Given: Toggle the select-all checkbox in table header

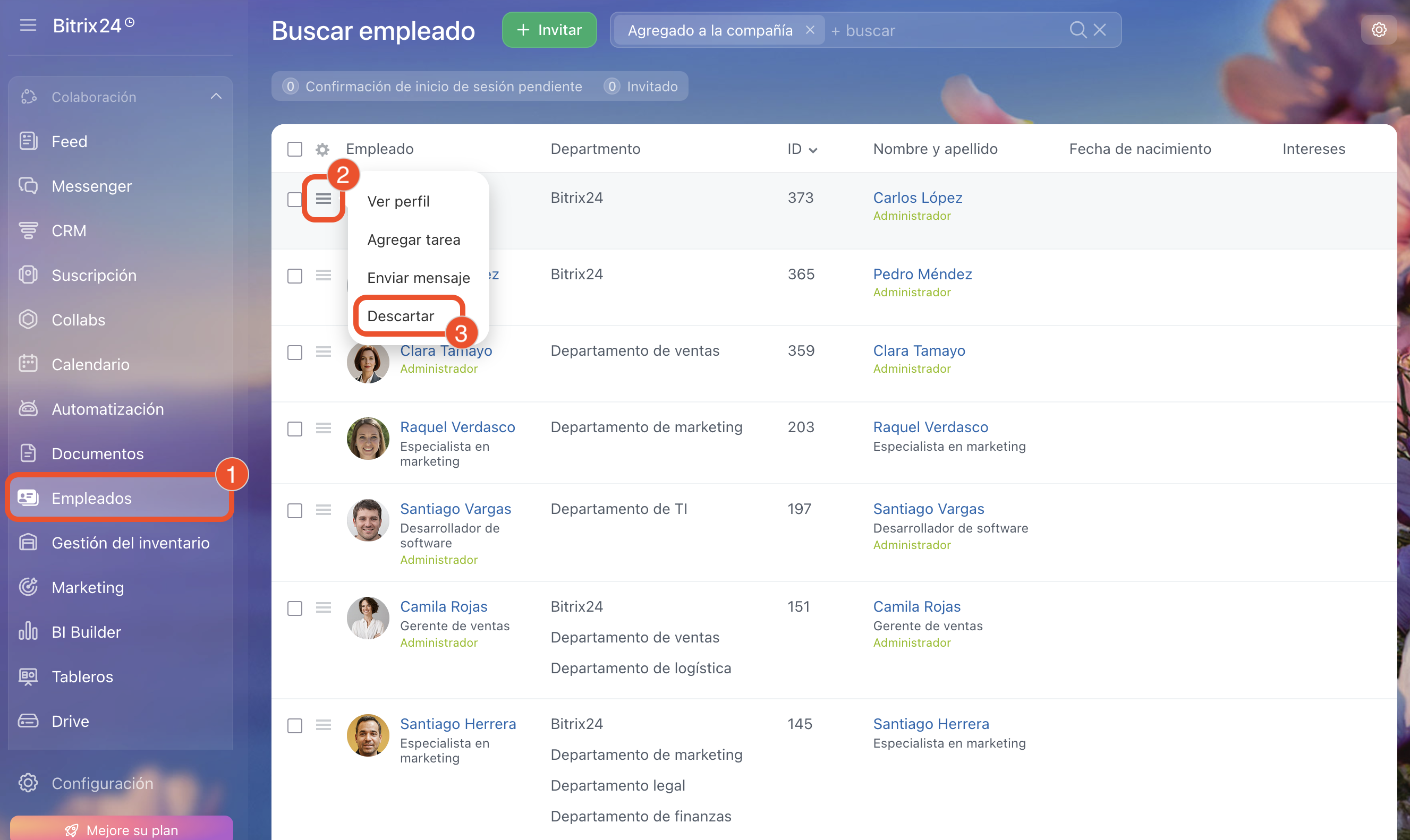Looking at the screenshot, I should click(x=294, y=149).
